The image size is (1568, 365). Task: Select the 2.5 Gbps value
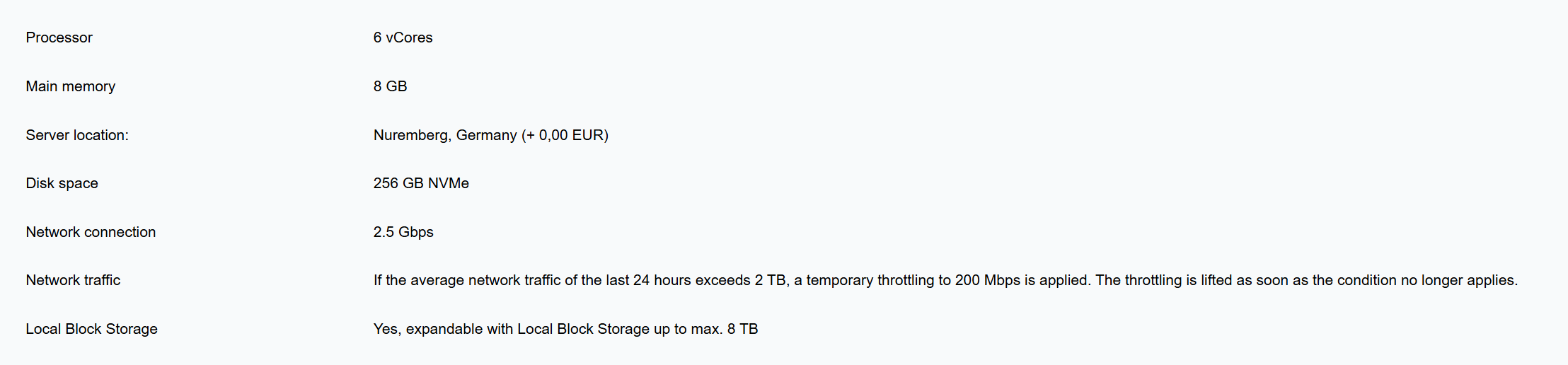(403, 232)
